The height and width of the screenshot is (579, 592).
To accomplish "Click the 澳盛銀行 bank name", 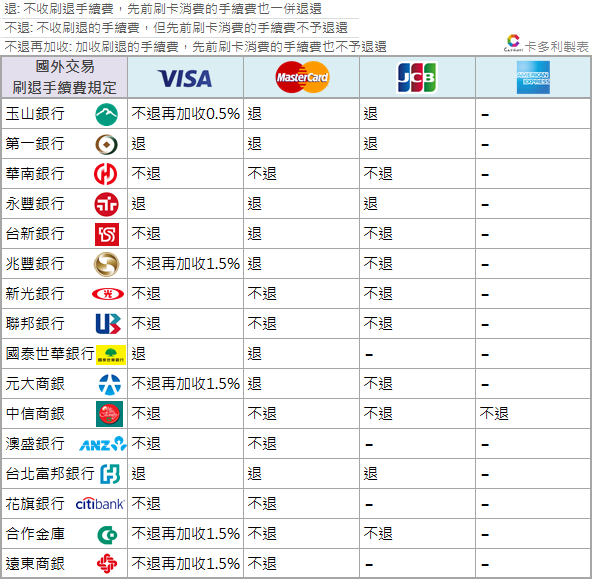I will [x=35, y=444].
